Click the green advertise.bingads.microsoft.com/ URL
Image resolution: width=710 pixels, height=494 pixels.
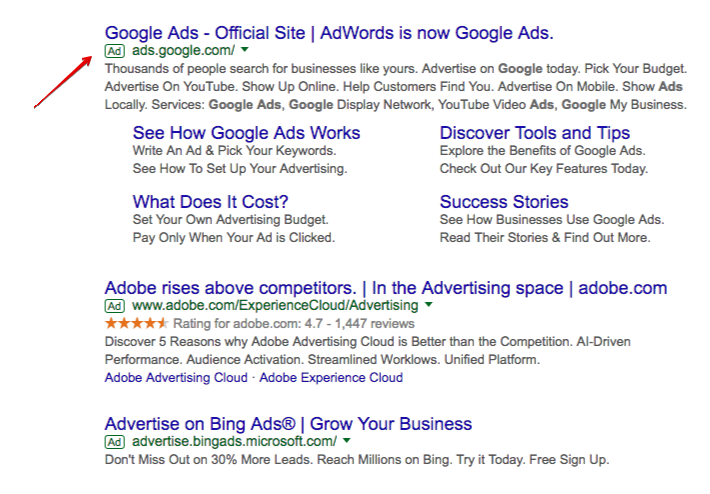tap(235, 441)
